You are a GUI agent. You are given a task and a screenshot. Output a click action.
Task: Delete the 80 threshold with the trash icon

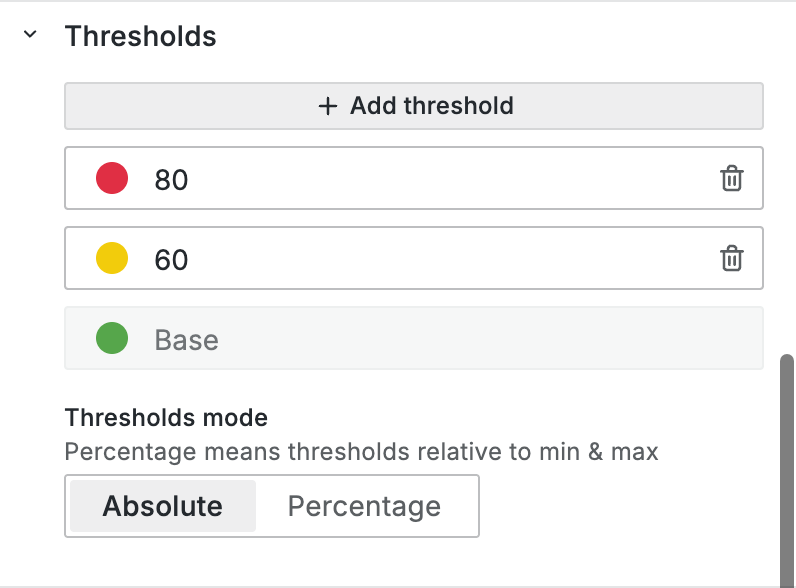point(732,179)
